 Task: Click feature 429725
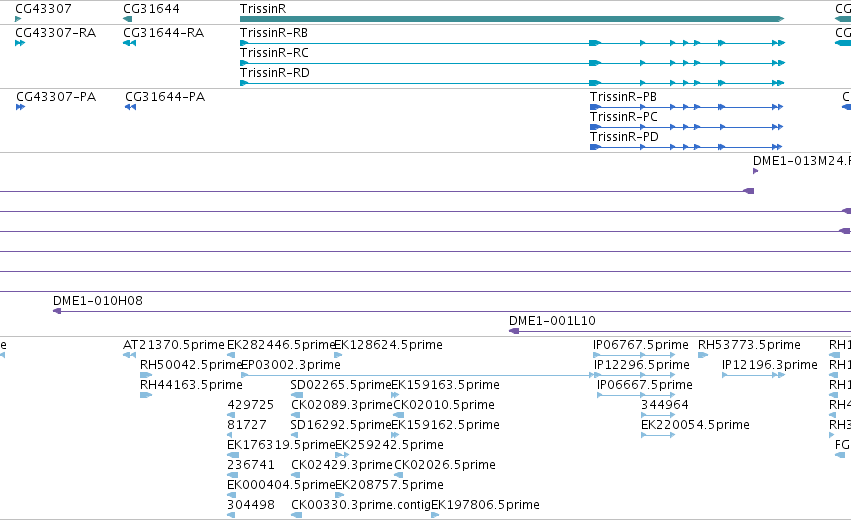tap(250, 405)
